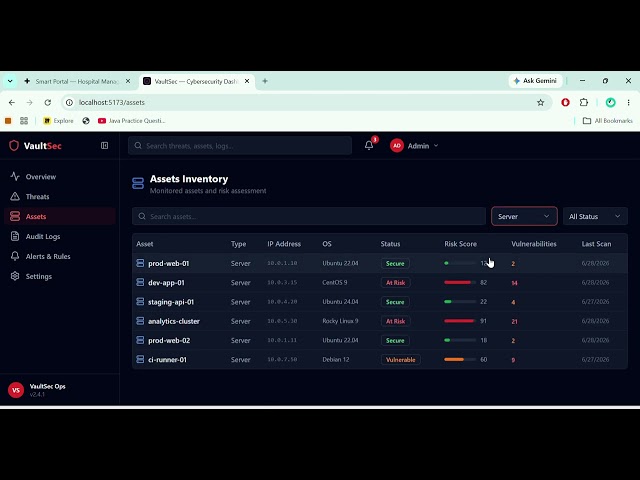The height and width of the screenshot is (480, 640).
Task: Open the green browser profile icon
Action: click(x=611, y=102)
